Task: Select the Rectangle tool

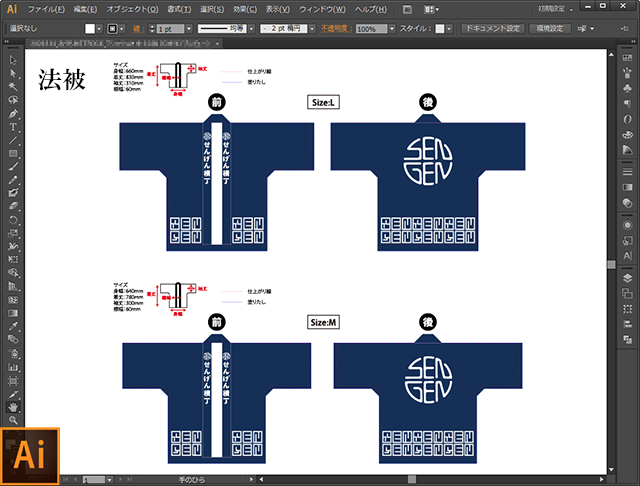Action: (x=13, y=153)
